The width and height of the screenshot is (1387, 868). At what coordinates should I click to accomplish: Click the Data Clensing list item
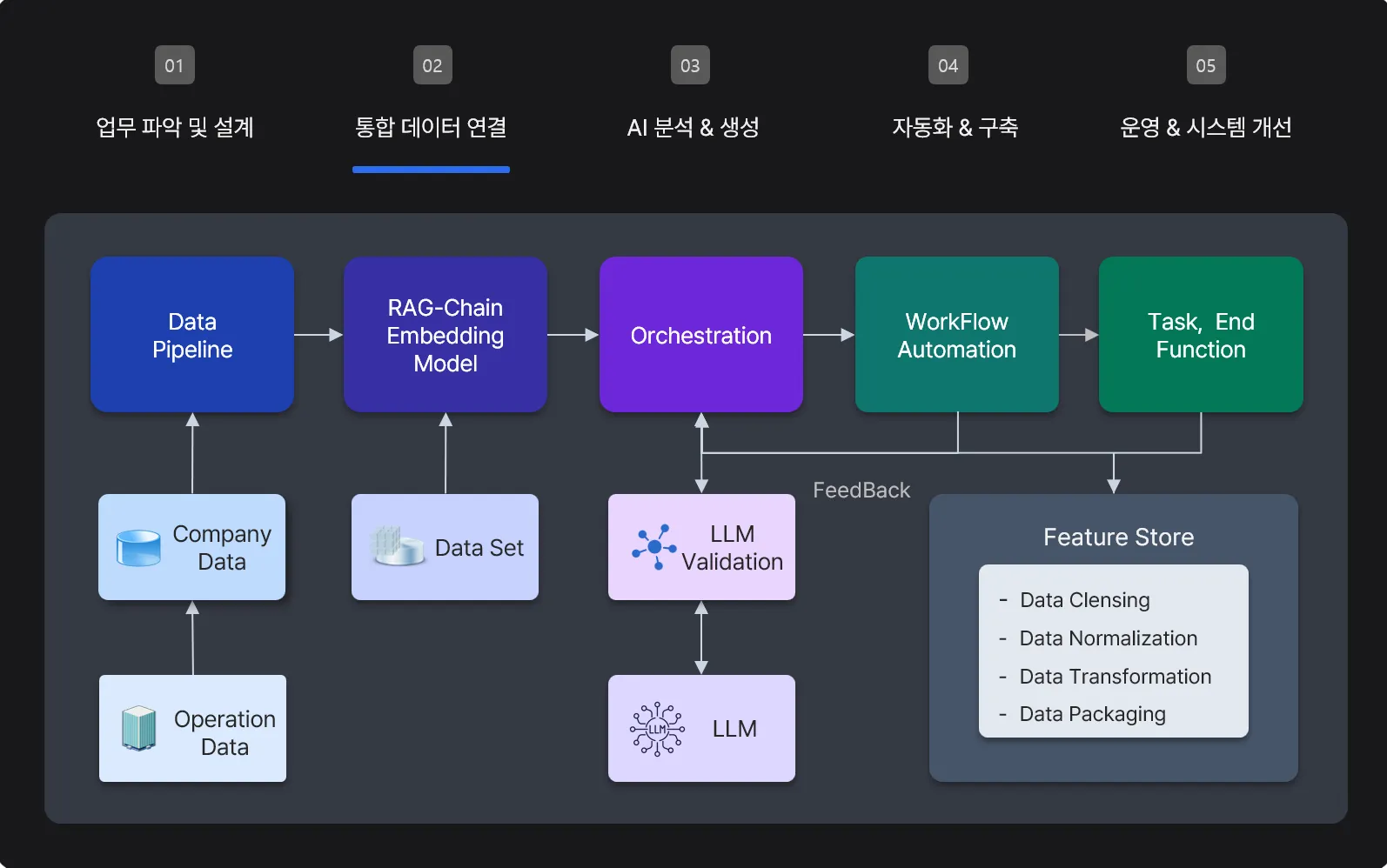pyautogui.click(x=1084, y=600)
